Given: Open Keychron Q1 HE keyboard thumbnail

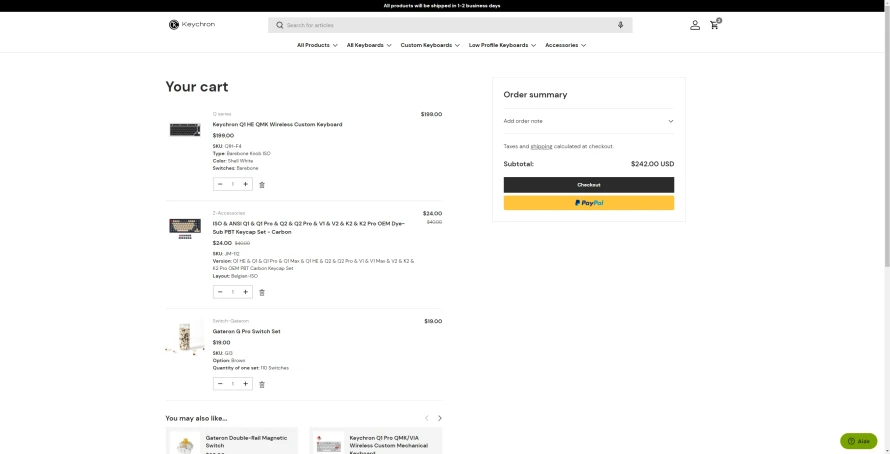Looking at the screenshot, I should click(x=185, y=130).
